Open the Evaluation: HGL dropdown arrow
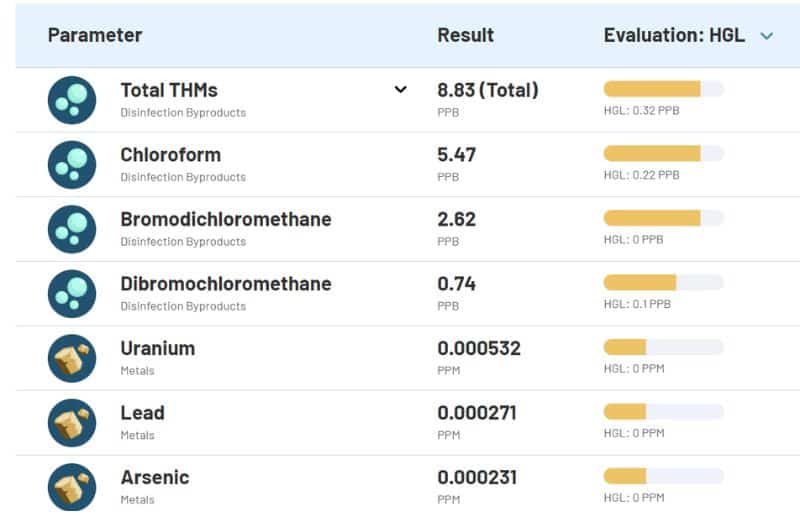 [x=767, y=36]
